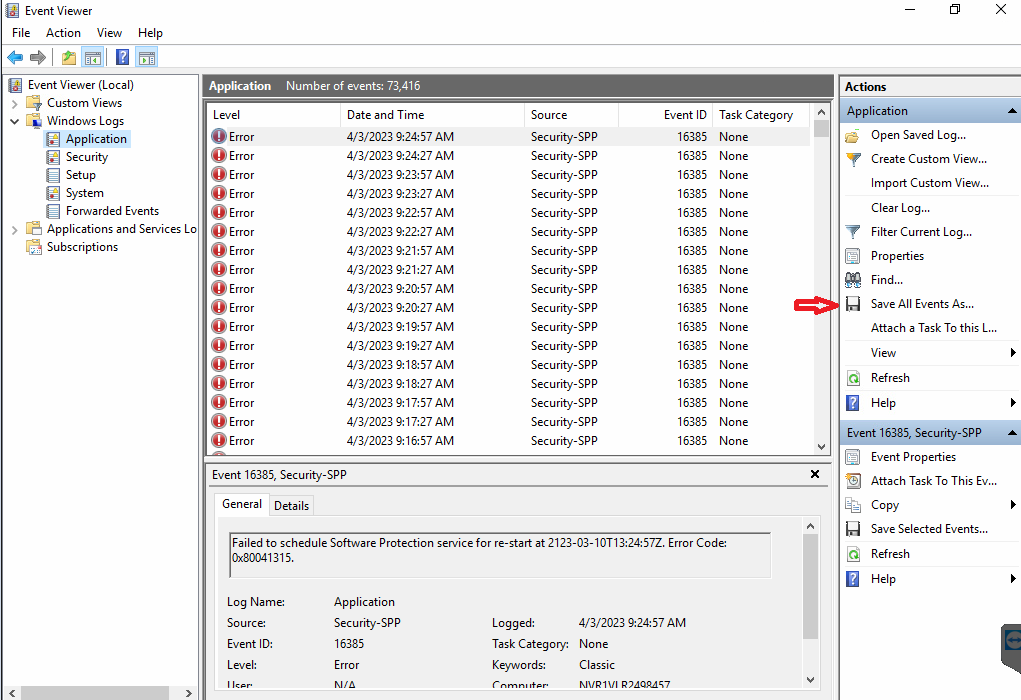This screenshot has width=1021, height=700.
Task: Switch to the Details tab
Action: coord(291,506)
